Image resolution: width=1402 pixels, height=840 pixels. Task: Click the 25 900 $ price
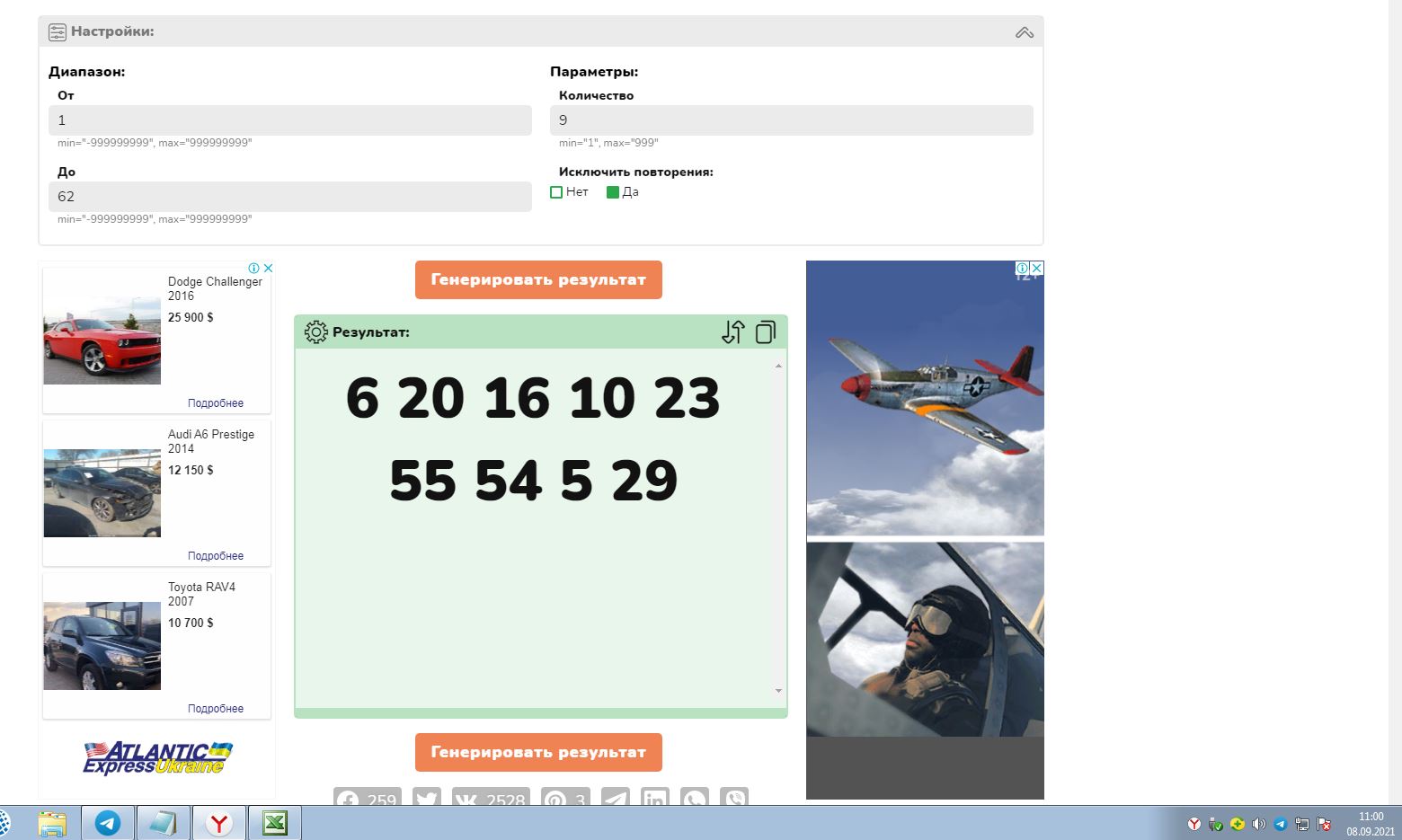[x=191, y=317]
